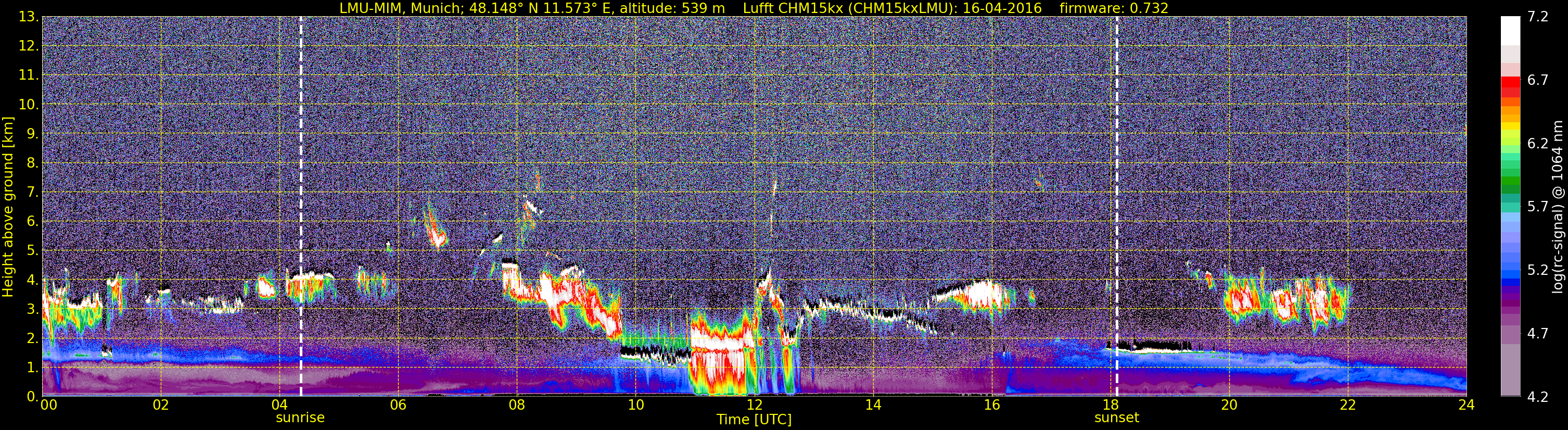Click the colorbar value '6.7'
Image resolution: width=1568 pixels, height=430 pixels.
pyautogui.click(x=1538, y=80)
